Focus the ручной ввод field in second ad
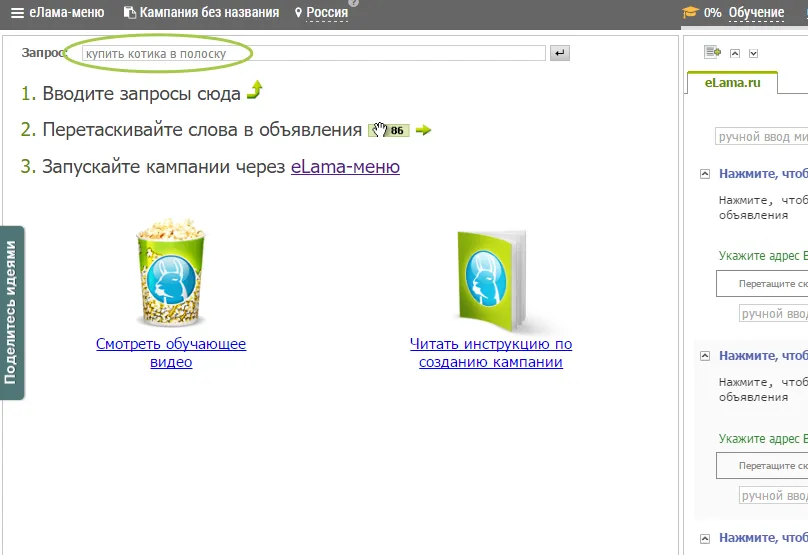 [x=773, y=495]
